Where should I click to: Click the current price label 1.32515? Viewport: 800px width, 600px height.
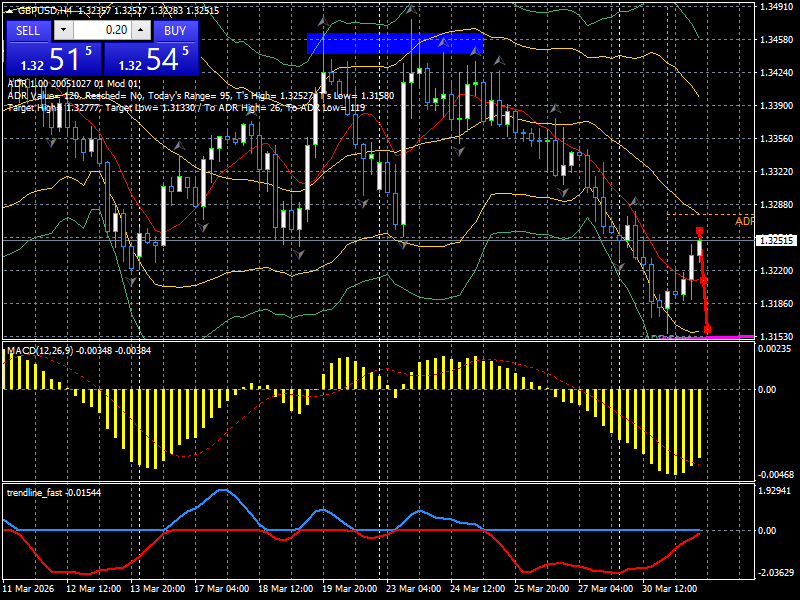[776, 240]
